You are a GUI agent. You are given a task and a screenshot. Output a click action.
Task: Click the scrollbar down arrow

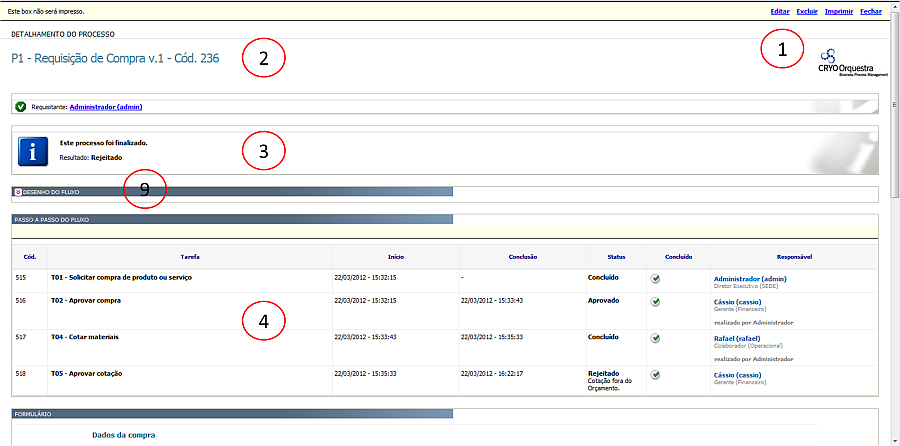click(x=892, y=439)
